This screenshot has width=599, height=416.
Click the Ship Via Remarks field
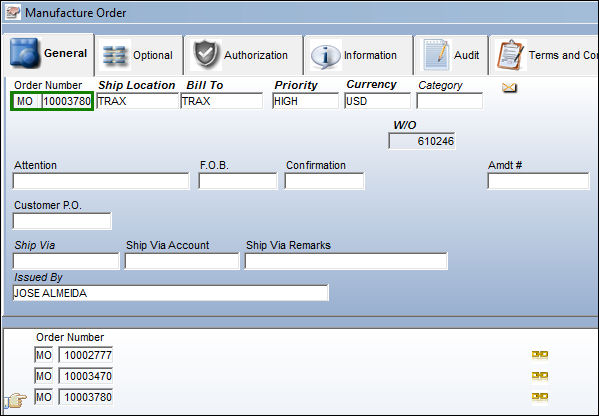click(x=346, y=261)
